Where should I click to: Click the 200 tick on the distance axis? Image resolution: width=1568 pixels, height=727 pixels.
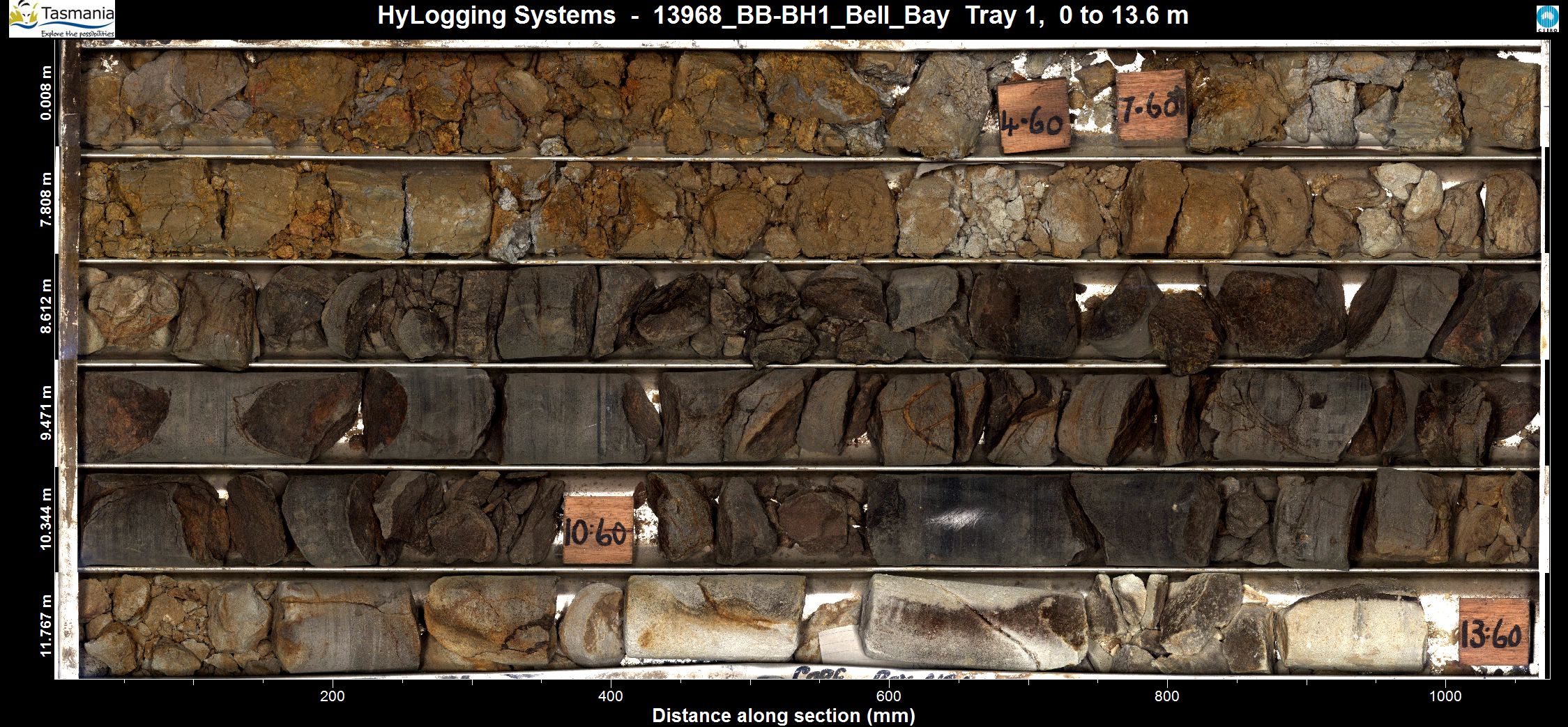(x=333, y=696)
